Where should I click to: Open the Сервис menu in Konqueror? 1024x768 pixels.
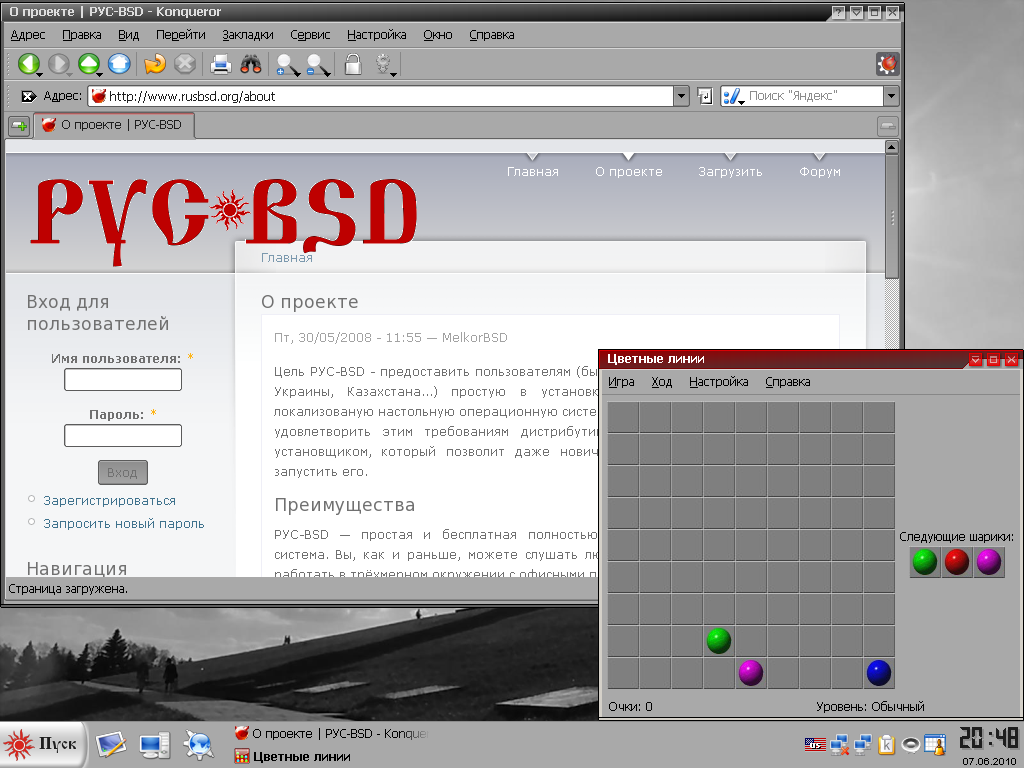coord(310,35)
